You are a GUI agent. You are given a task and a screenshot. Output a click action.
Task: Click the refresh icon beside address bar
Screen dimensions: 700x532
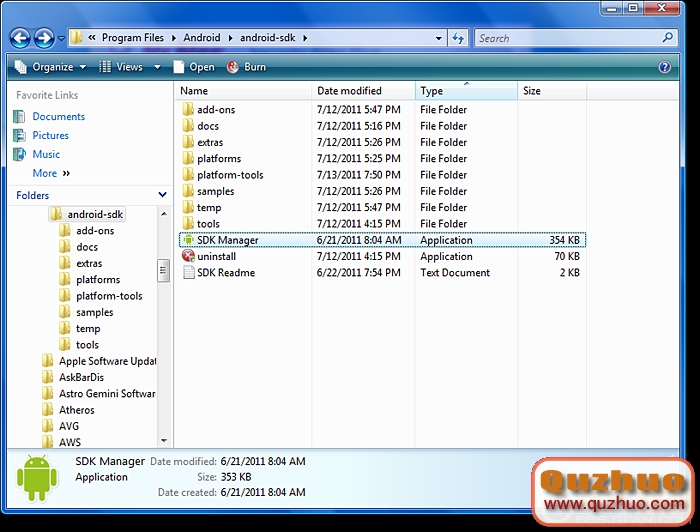[x=458, y=38]
